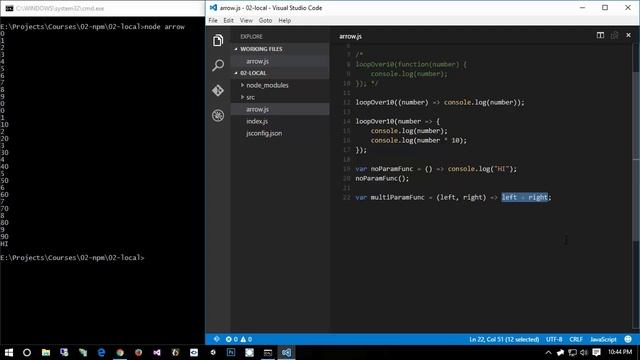This screenshot has height=360, width=640.
Task: Click the line 12 loopOver10 arrow call
Action: (x=440, y=102)
